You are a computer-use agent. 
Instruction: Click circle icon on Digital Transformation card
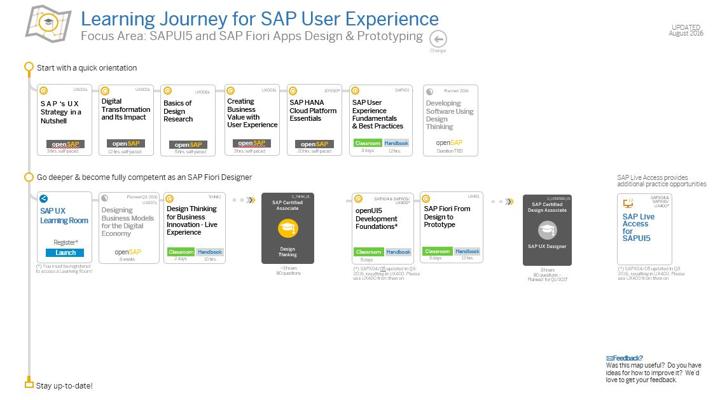(105, 91)
